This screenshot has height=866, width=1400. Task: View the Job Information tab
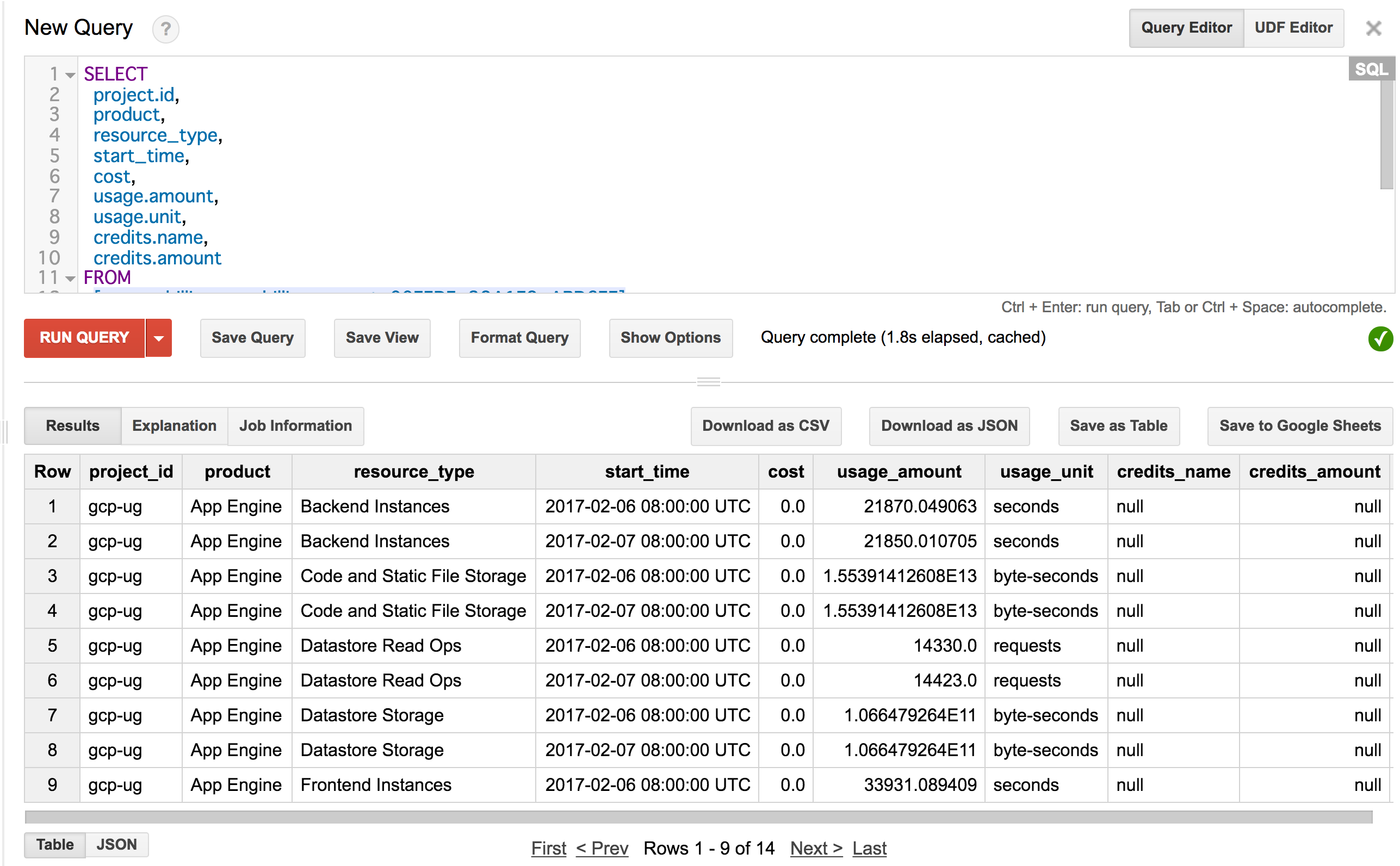[295, 425]
